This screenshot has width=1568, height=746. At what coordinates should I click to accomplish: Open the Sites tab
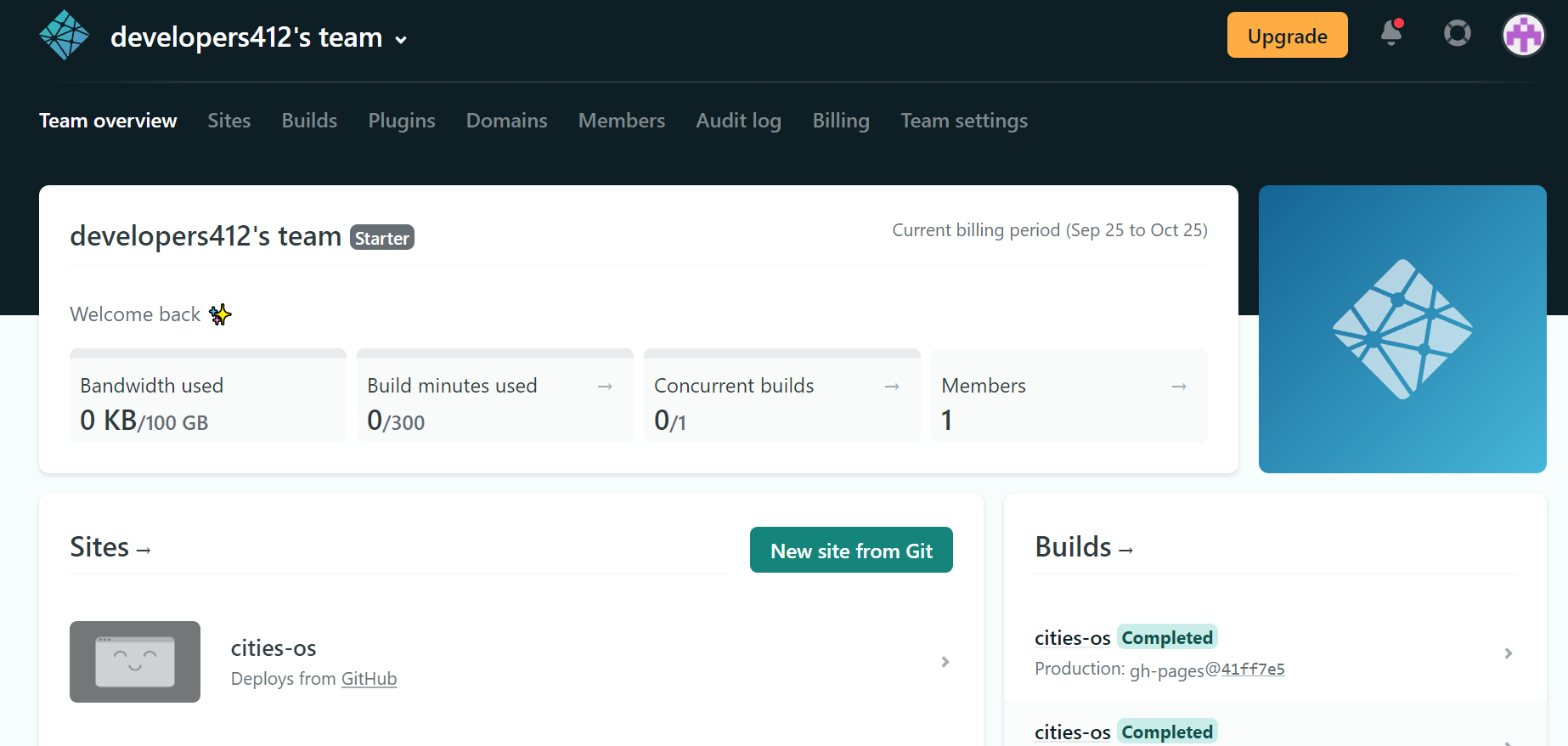click(x=229, y=121)
